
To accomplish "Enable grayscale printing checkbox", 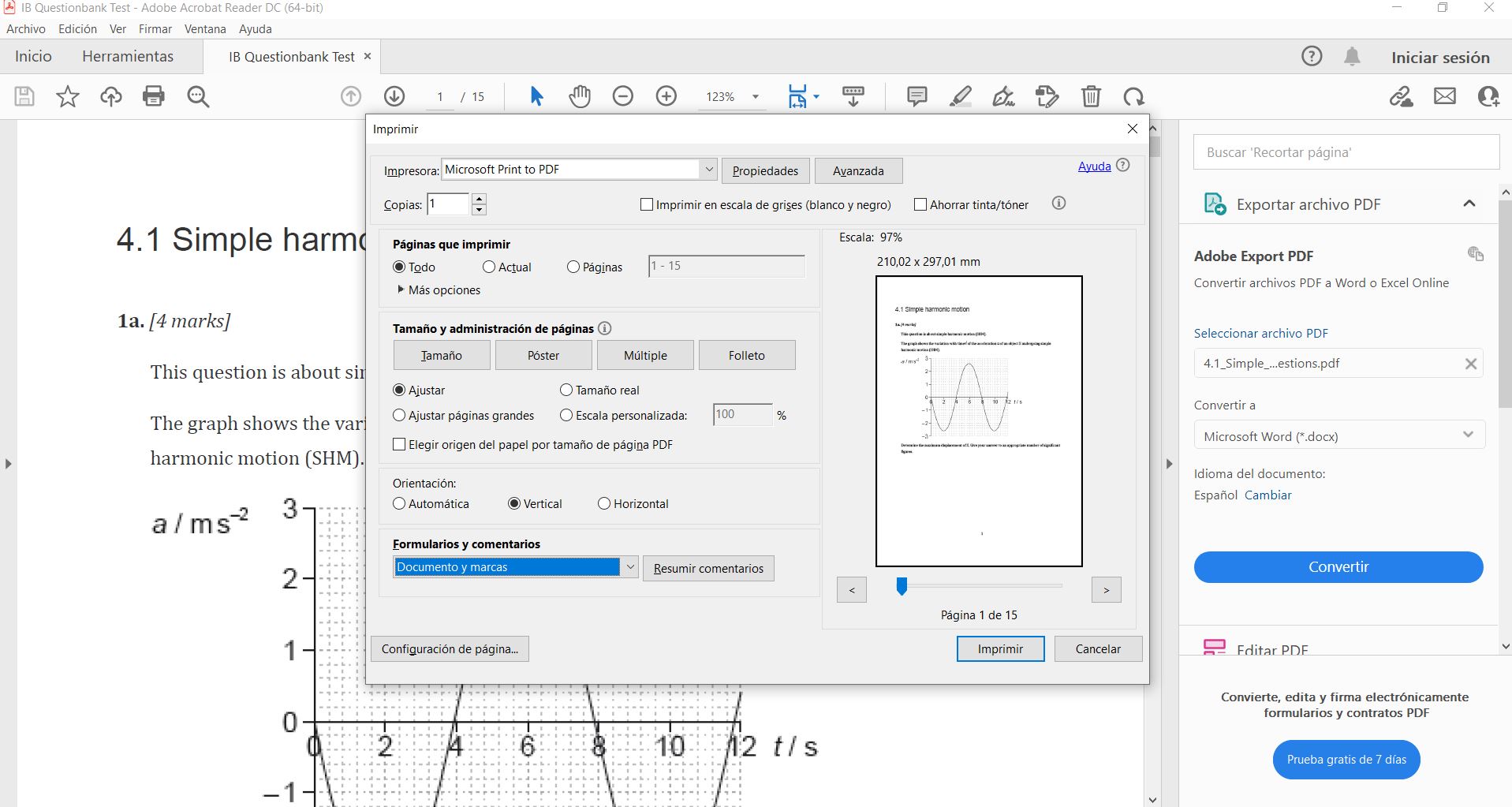I will (647, 204).
